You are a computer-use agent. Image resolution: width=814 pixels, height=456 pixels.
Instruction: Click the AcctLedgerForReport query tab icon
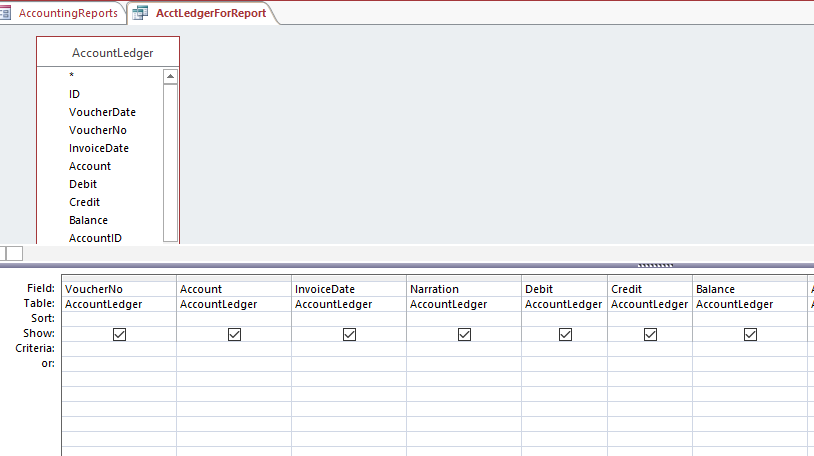coord(140,13)
